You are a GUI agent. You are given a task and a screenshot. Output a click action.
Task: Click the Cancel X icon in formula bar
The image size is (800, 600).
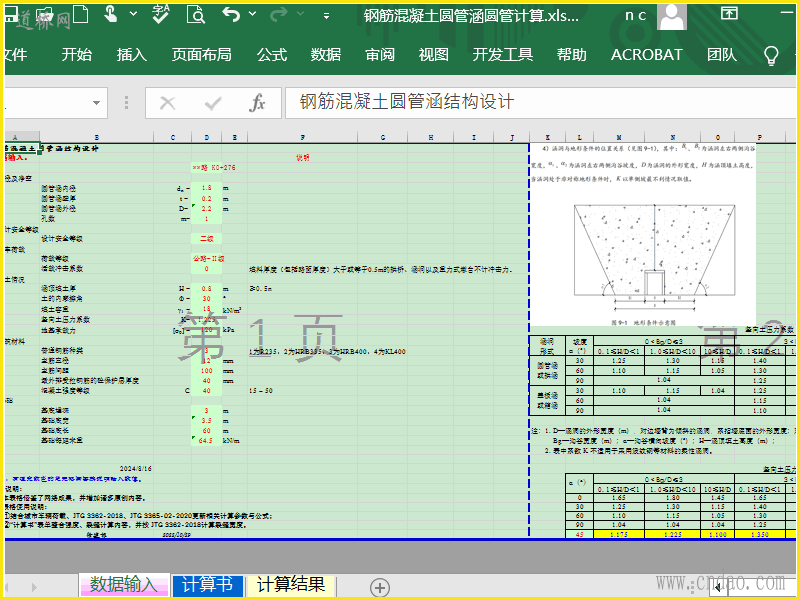(167, 103)
